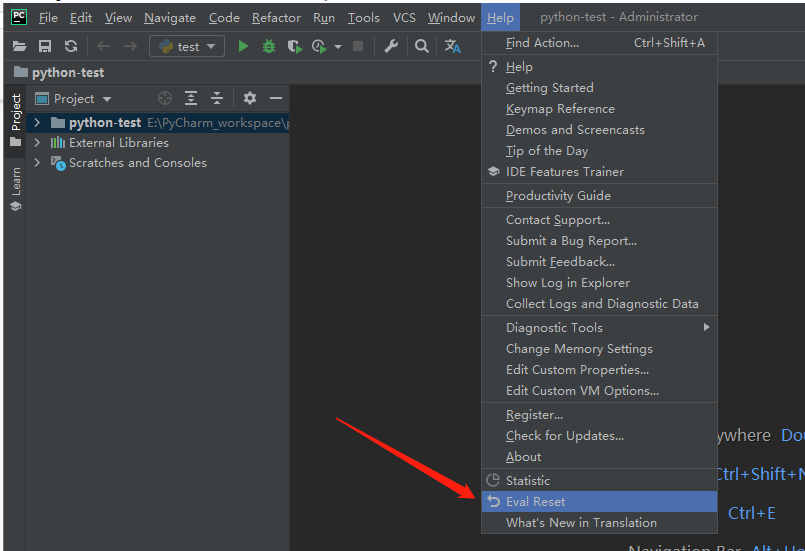Screen dimensions: 805x551
Task: Click the Synchronize reload icon
Action: coord(70,46)
